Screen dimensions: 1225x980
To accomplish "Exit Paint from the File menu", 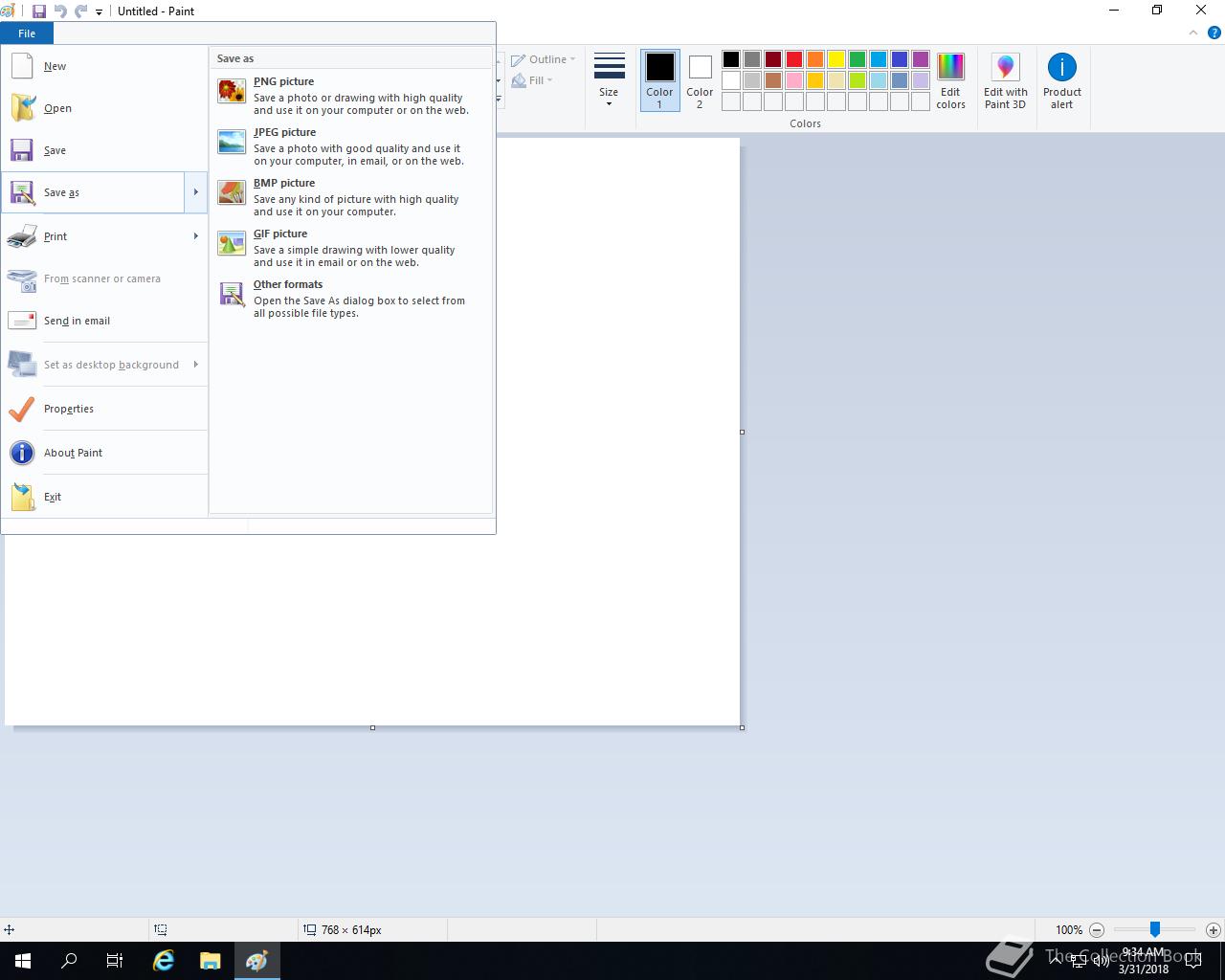I will [103, 497].
